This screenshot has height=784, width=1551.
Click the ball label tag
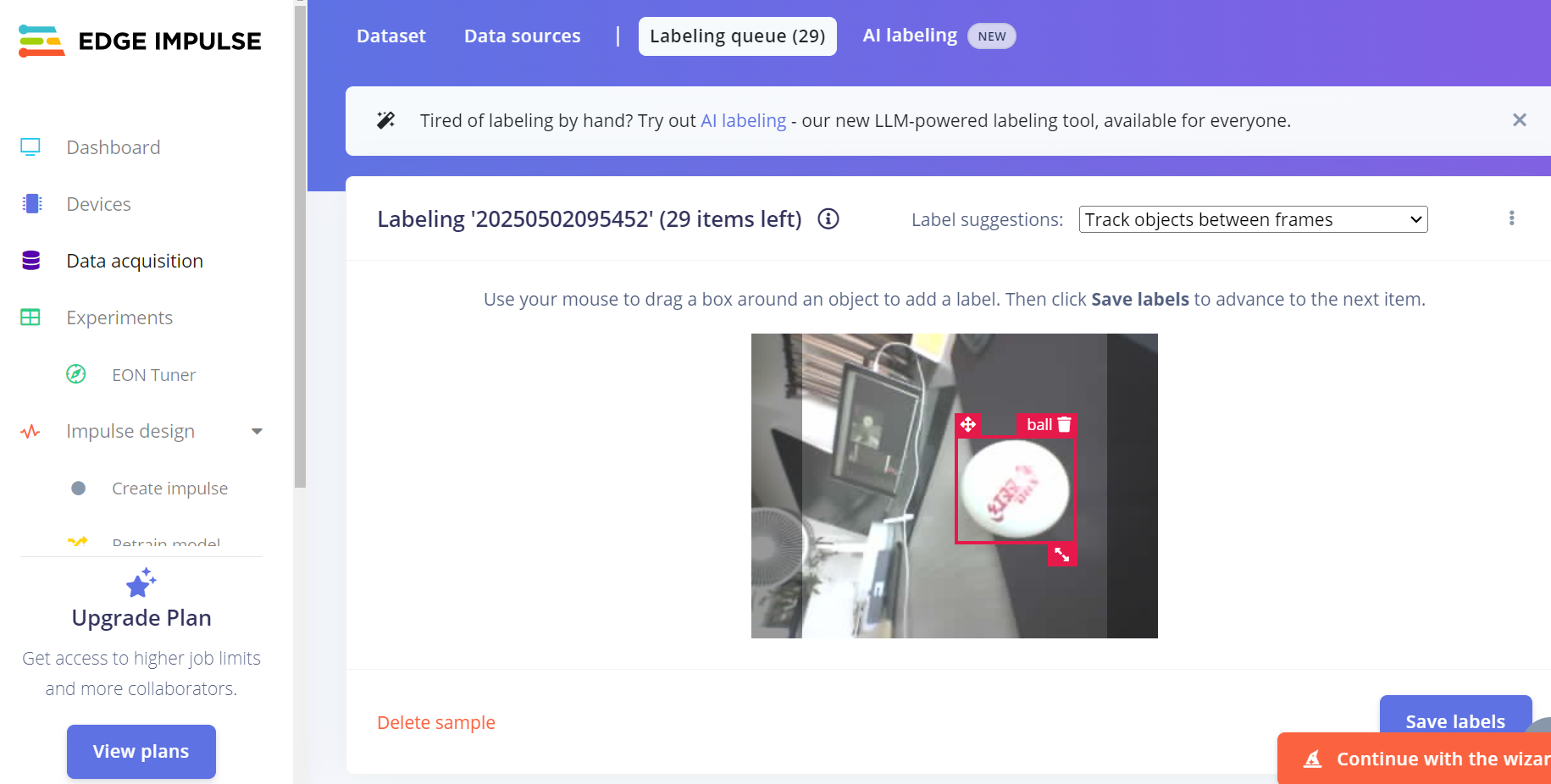pyautogui.click(x=1039, y=424)
